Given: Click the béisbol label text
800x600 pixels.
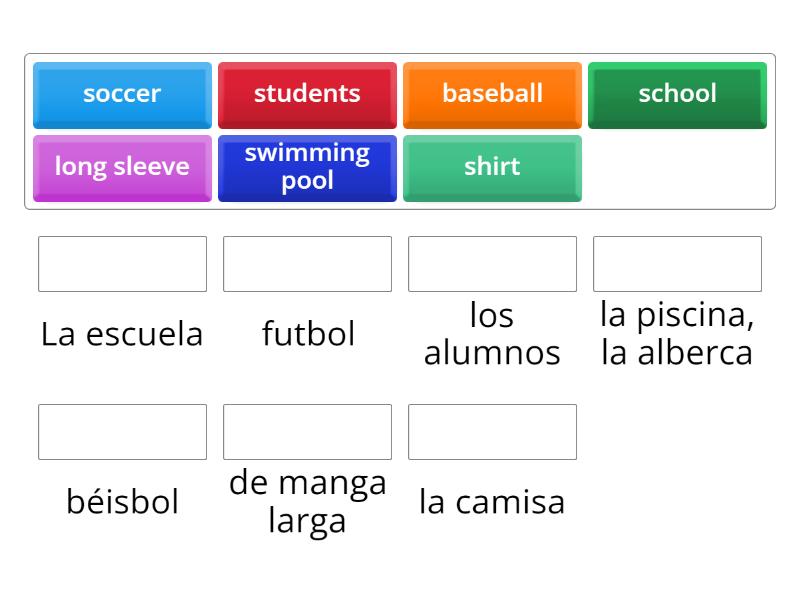Looking at the screenshot, I should point(121,502).
